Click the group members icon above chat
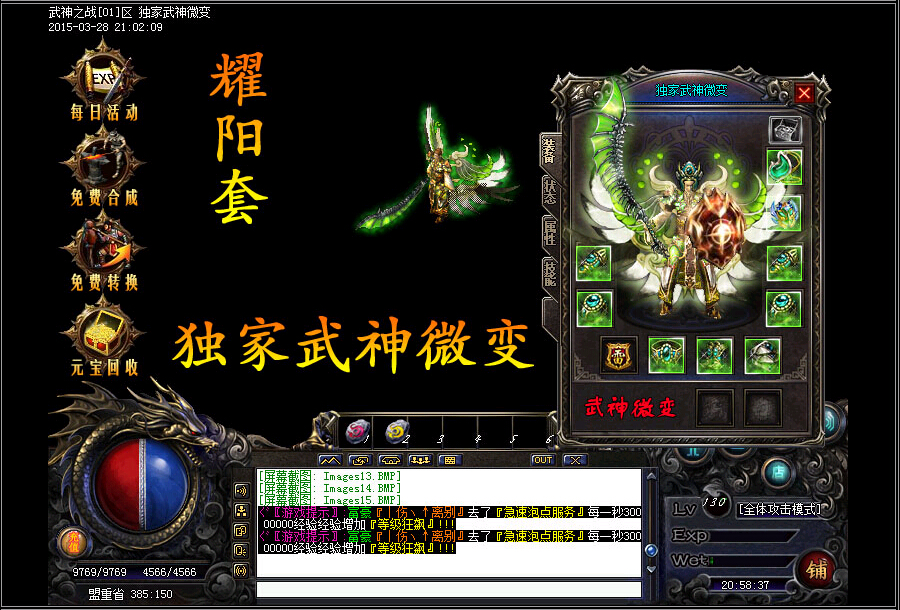Image resolution: width=900 pixels, height=610 pixels. pos(420,460)
